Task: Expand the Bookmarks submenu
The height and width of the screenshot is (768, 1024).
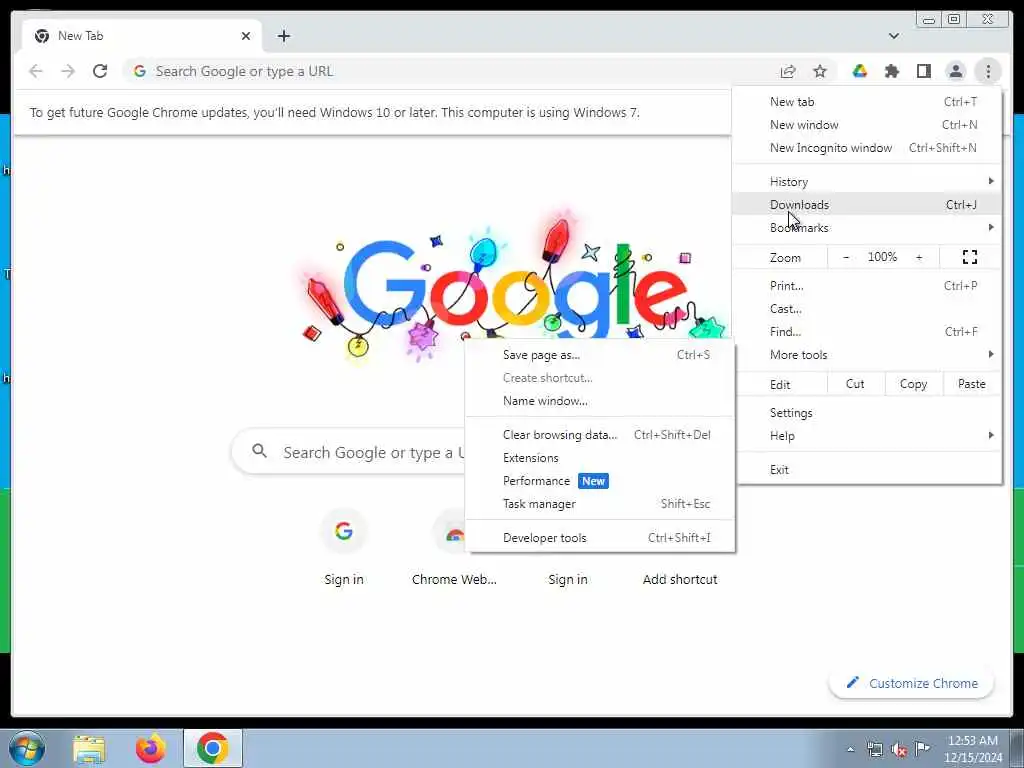Action: (x=867, y=227)
